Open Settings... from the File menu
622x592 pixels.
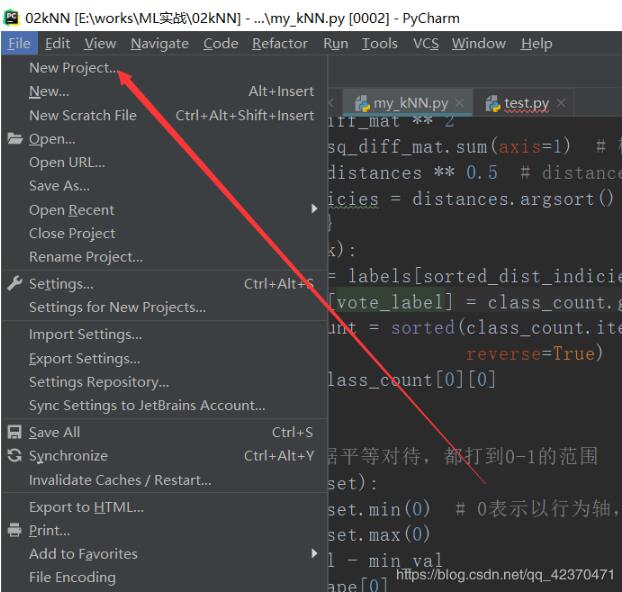tap(164, 284)
